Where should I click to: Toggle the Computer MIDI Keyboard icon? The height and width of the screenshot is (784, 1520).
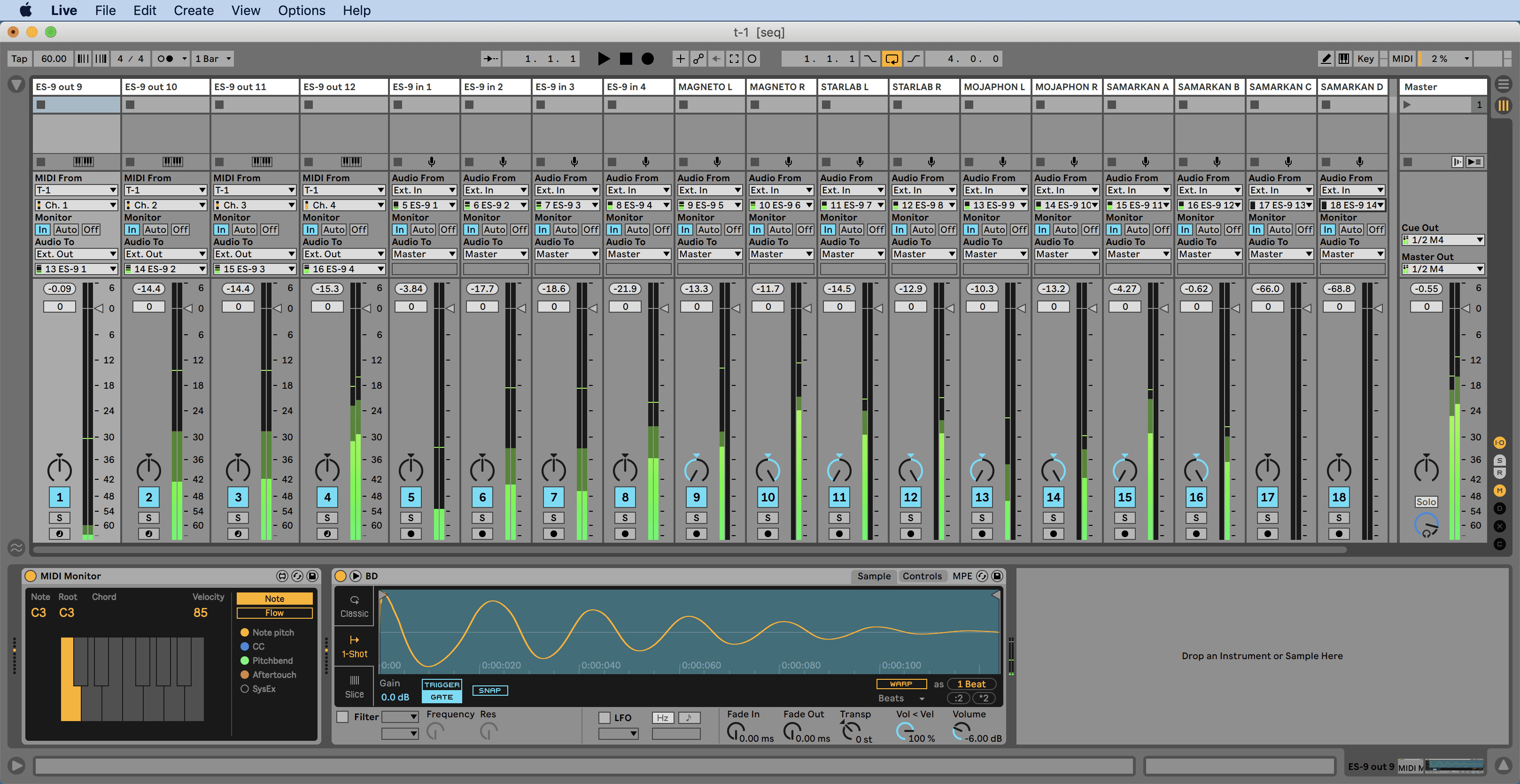click(x=1343, y=58)
